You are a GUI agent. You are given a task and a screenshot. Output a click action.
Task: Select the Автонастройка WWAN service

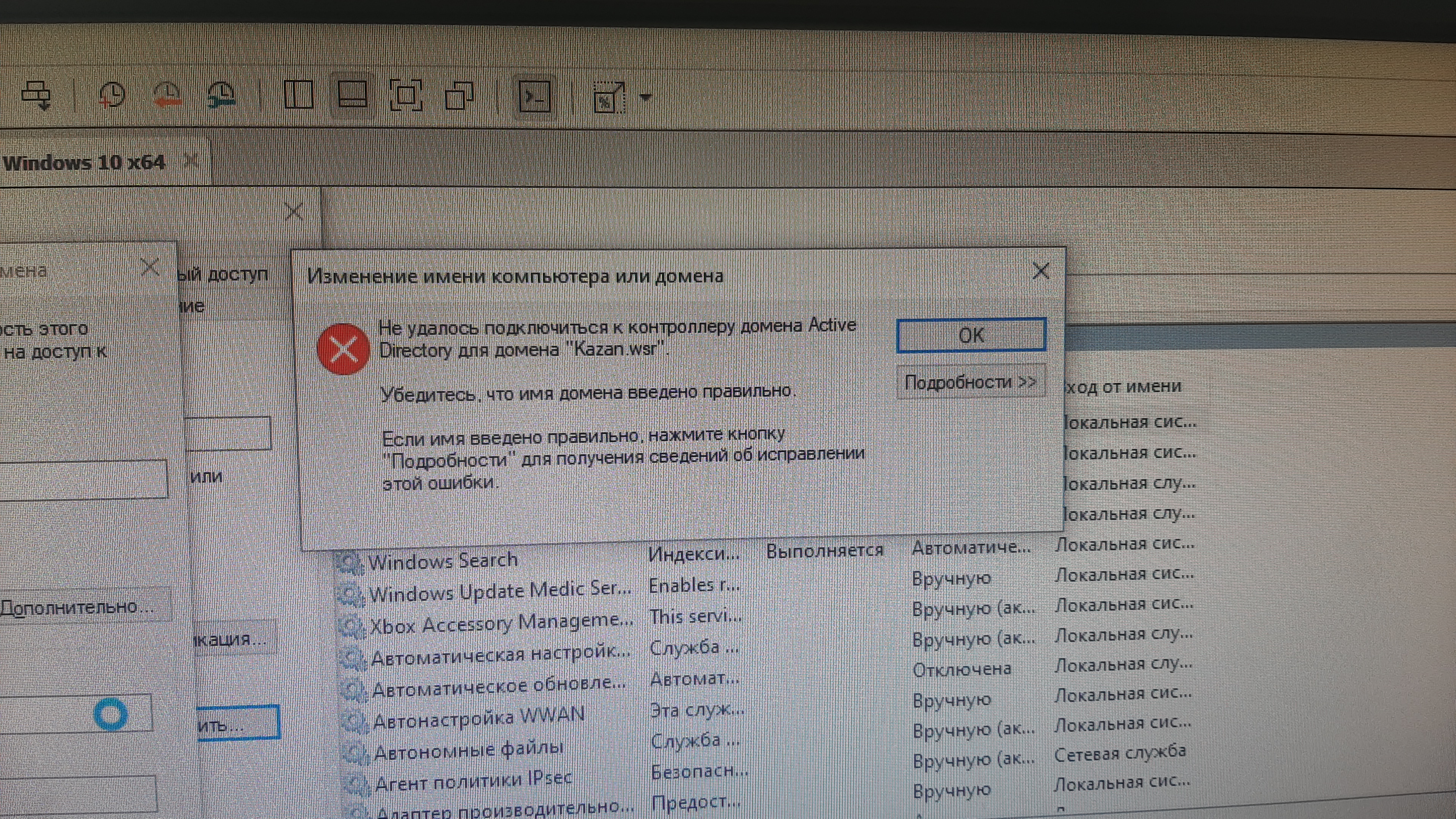point(479,718)
